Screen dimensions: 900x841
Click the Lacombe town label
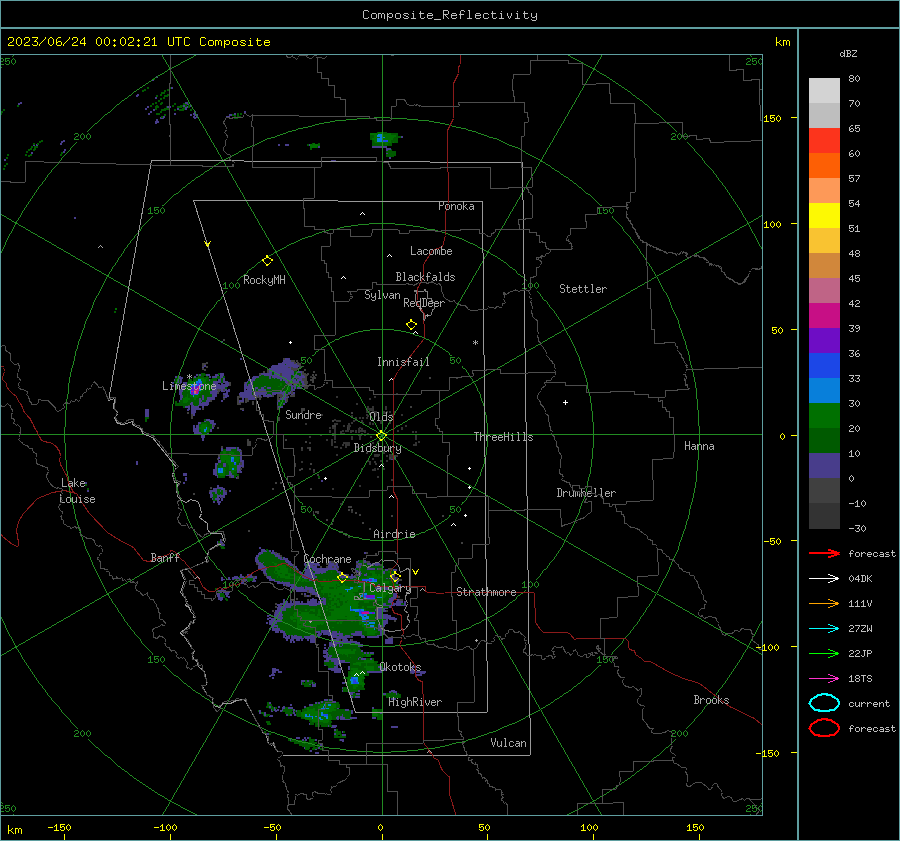[431, 251]
